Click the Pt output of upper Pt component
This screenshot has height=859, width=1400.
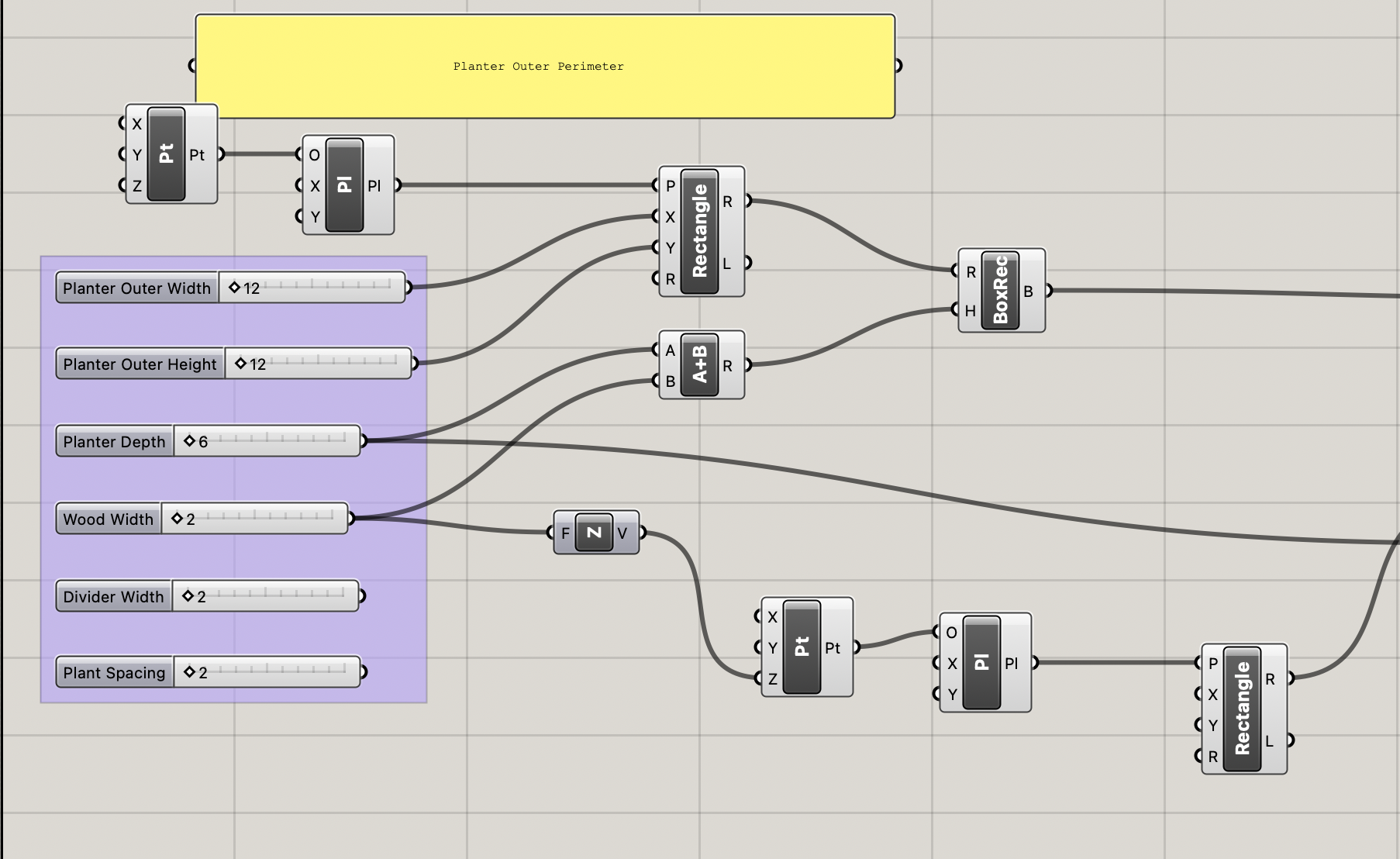(x=198, y=155)
